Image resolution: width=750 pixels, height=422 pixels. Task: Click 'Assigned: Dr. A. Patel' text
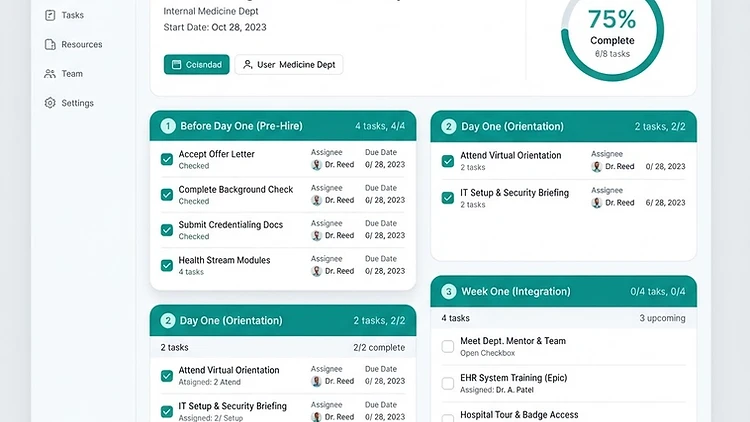point(496,390)
